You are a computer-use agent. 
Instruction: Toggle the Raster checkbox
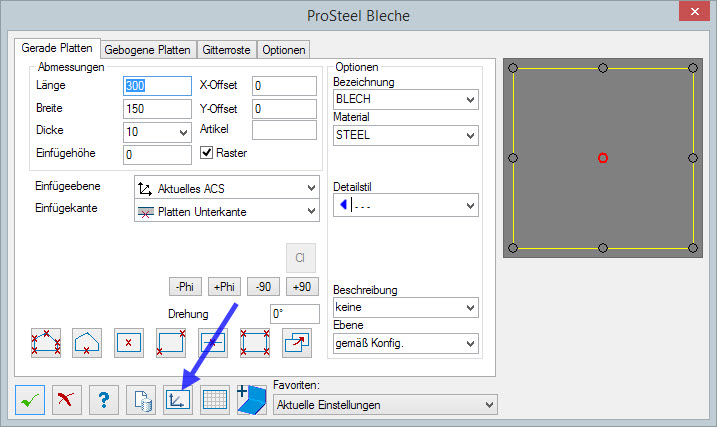point(207,152)
